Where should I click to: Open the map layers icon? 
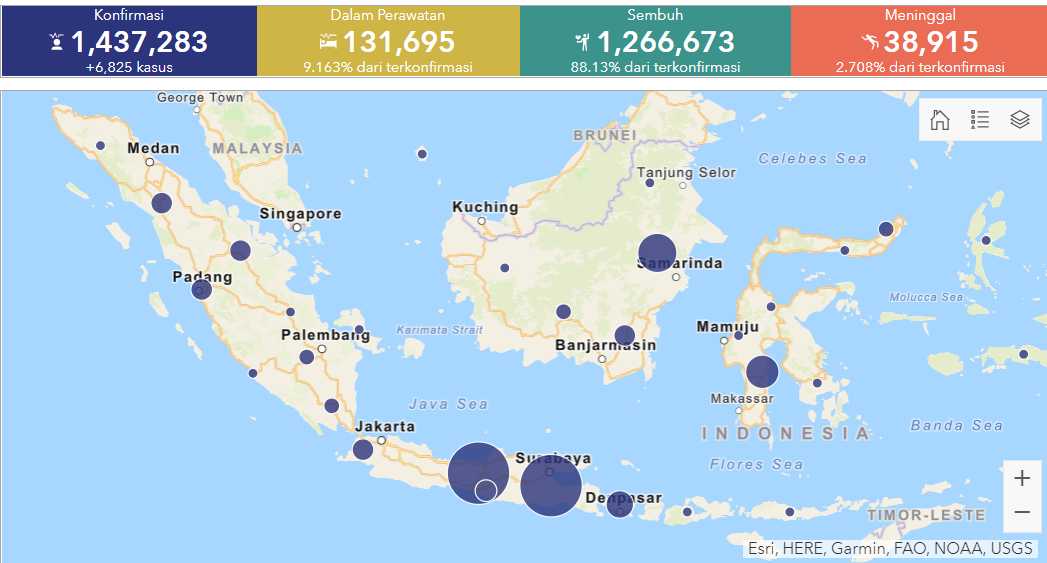[1019, 120]
